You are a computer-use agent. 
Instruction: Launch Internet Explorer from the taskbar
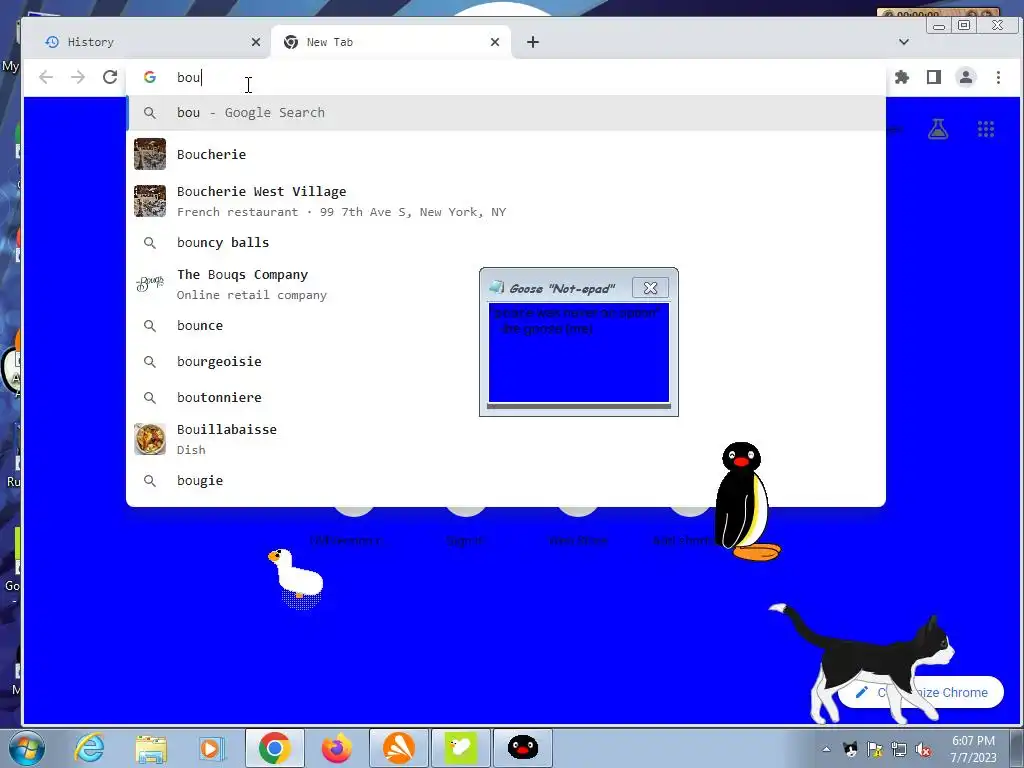pos(89,748)
